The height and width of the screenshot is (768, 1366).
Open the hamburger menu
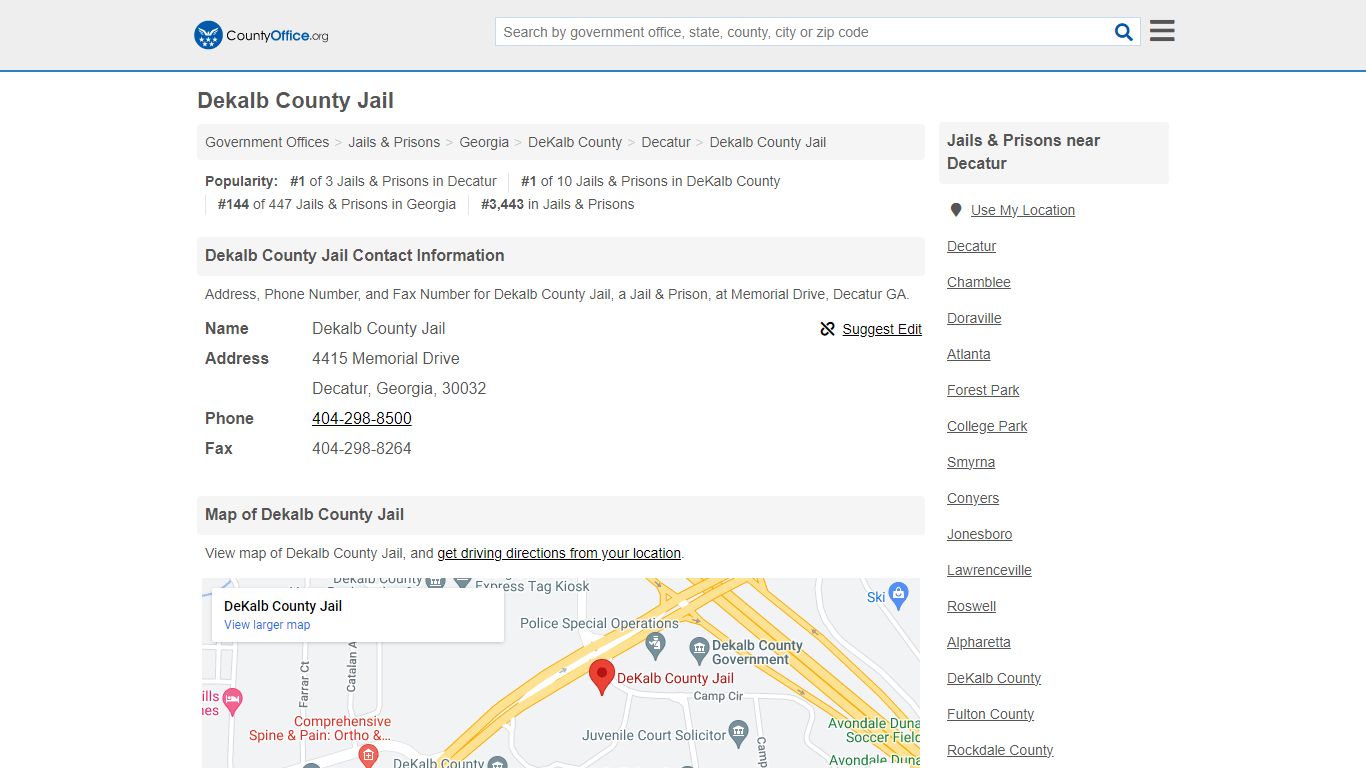pyautogui.click(x=1162, y=31)
